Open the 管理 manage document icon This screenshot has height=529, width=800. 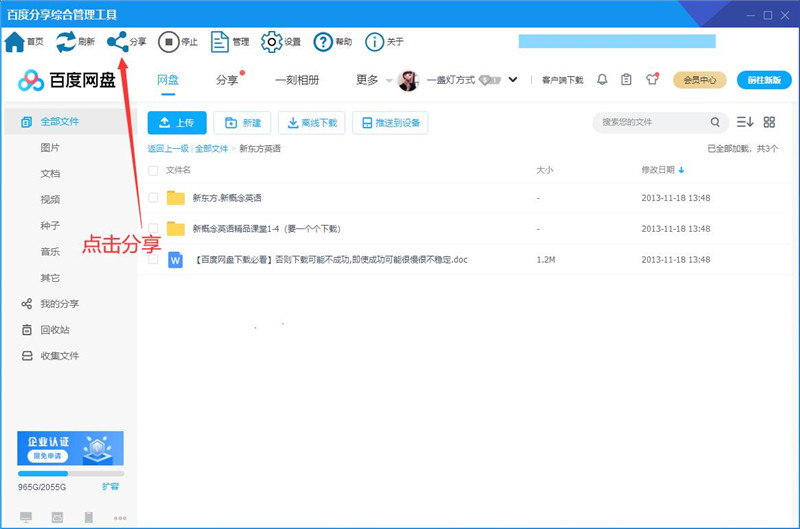(x=220, y=42)
